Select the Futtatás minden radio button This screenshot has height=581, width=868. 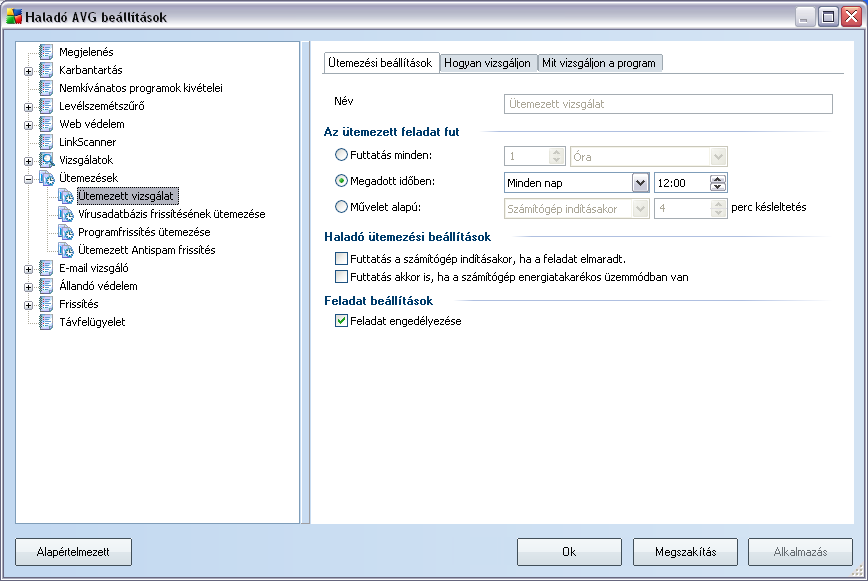point(342,155)
